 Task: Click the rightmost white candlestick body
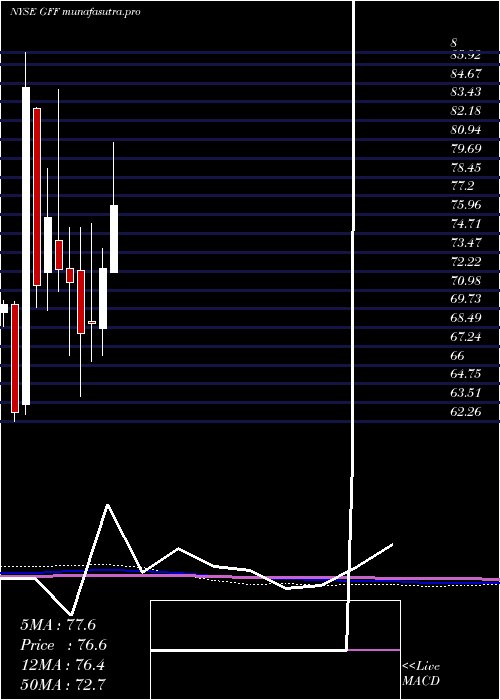114,239
